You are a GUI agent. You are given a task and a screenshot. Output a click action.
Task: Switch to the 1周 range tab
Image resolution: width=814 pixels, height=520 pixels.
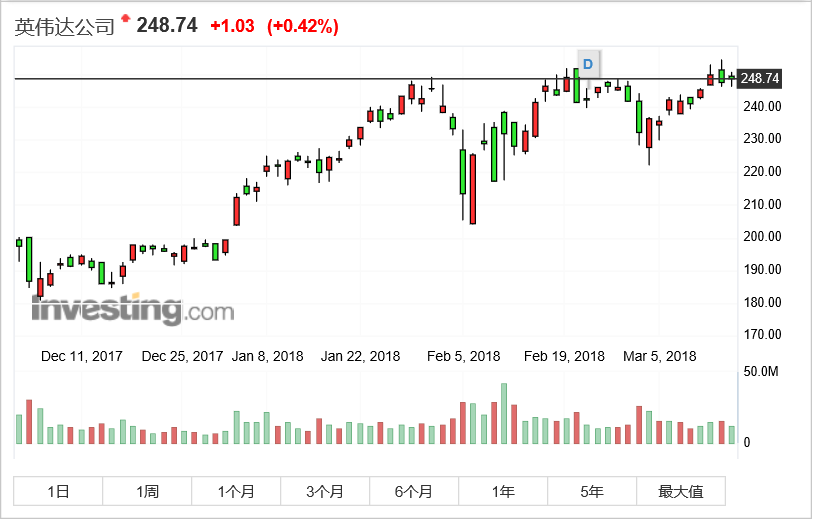click(147, 491)
